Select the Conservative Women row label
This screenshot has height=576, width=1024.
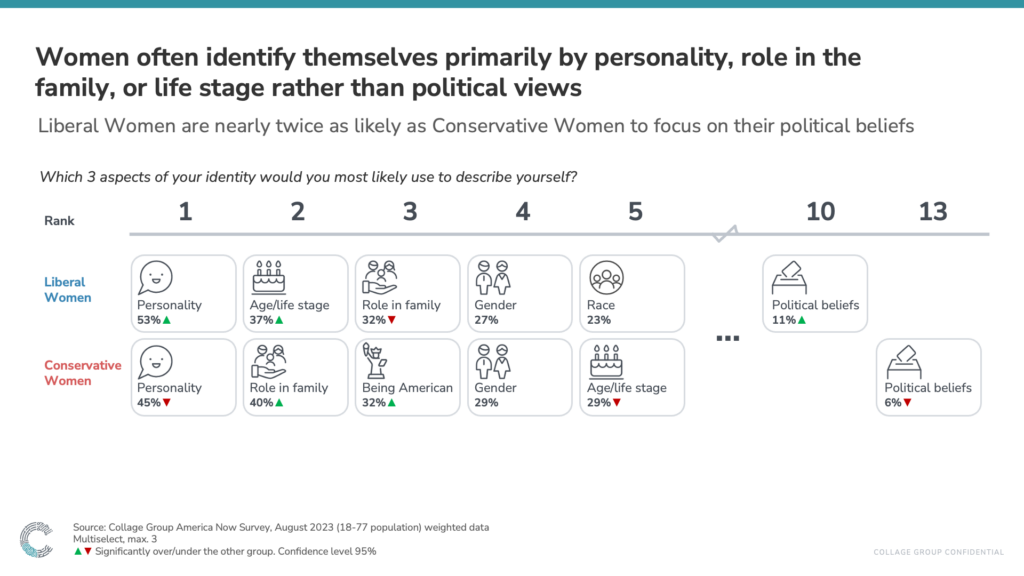pos(83,373)
